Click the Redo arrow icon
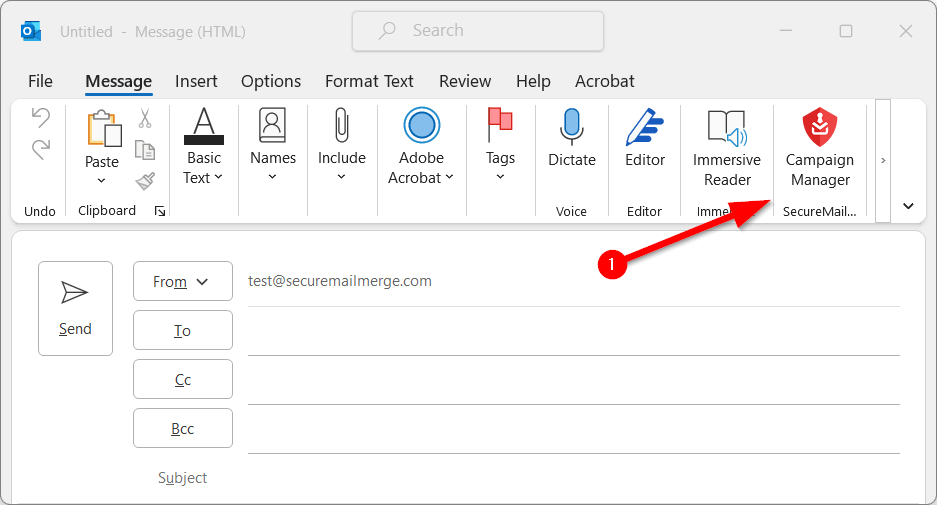The image size is (937, 505). pyautogui.click(x=41, y=150)
